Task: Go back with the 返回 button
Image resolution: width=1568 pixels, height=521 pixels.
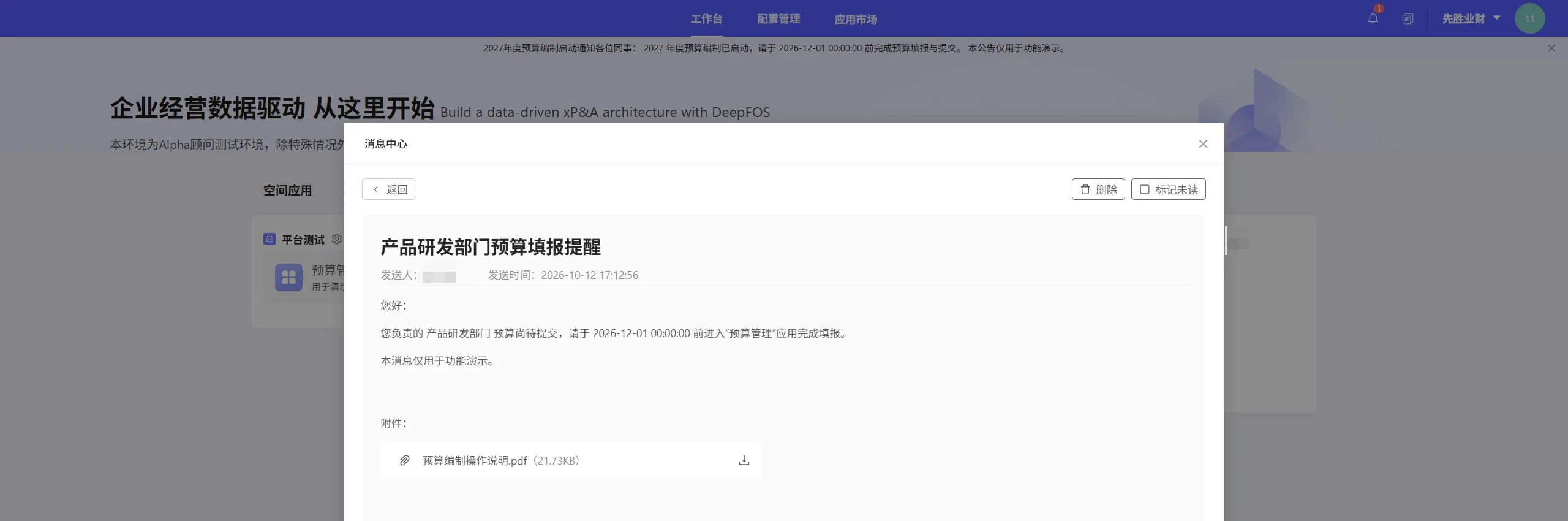Action: pyautogui.click(x=388, y=189)
